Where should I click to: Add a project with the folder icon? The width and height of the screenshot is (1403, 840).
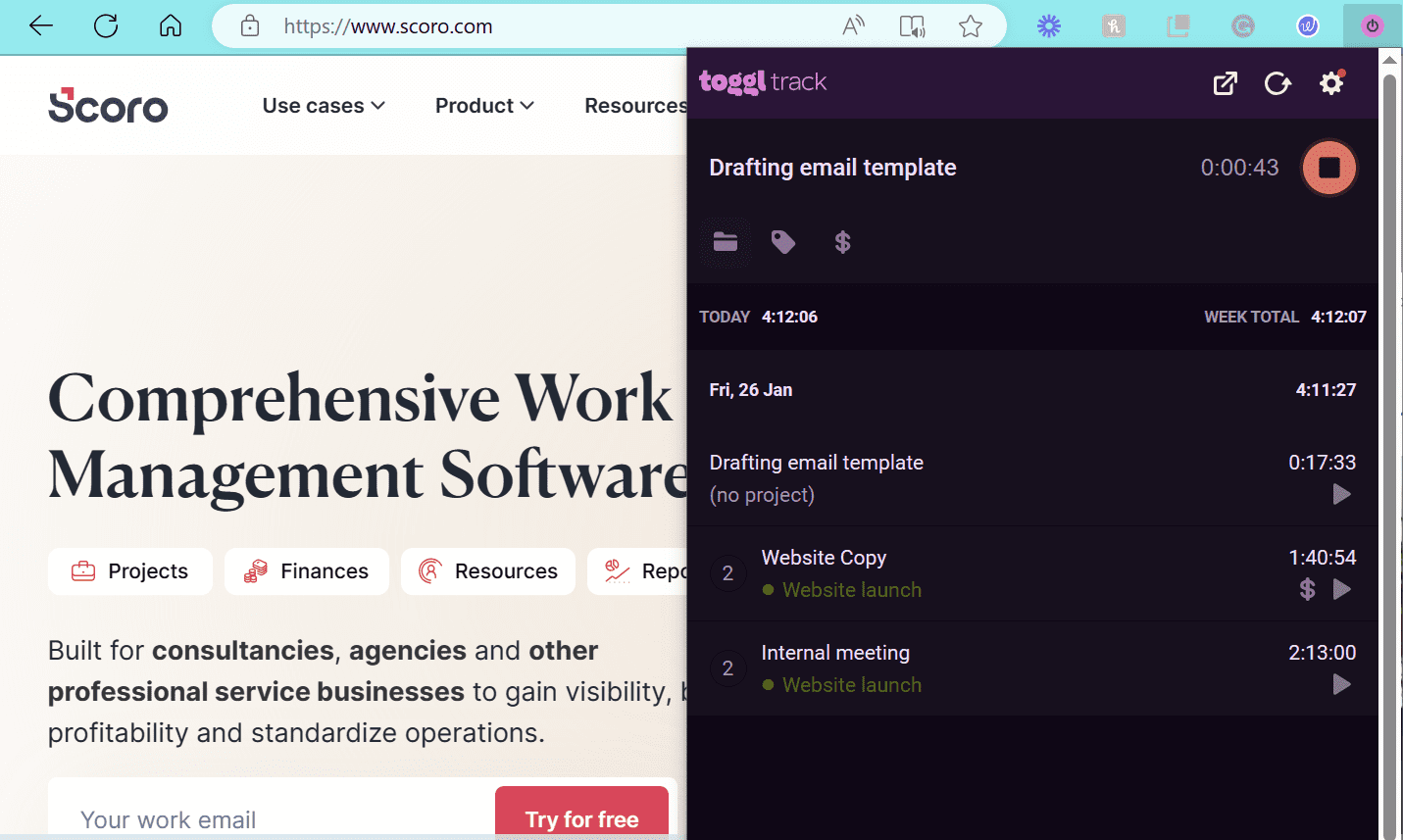click(x=726, y=242)
